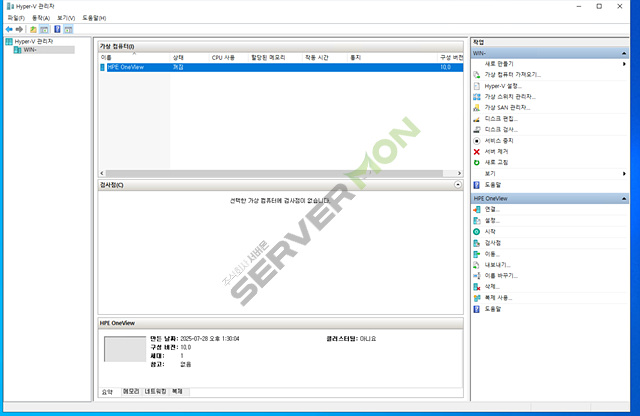
Task: Sort by the 이름 column header
Action: coord(134,58)
